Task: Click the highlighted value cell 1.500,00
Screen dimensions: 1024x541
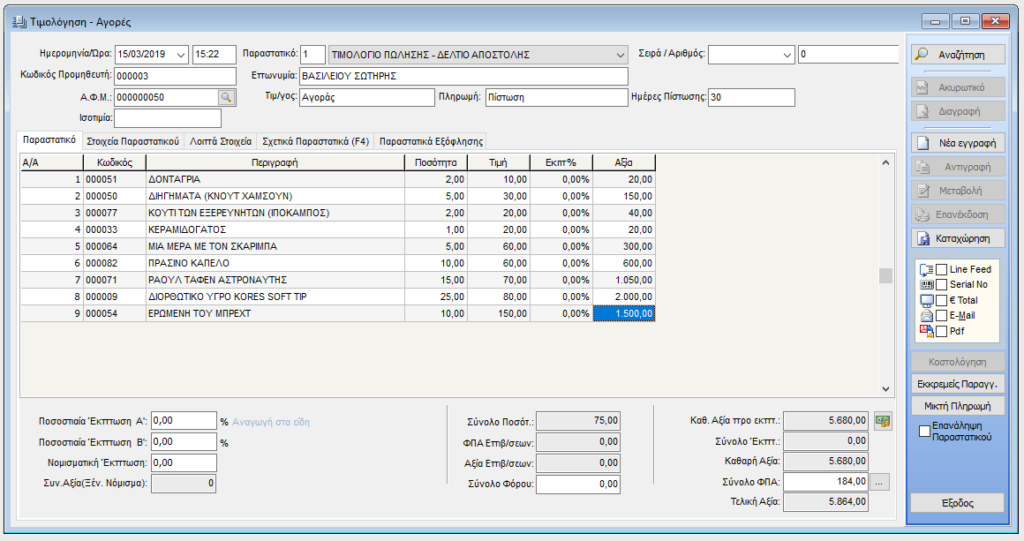Action: (x=624, y=314)
